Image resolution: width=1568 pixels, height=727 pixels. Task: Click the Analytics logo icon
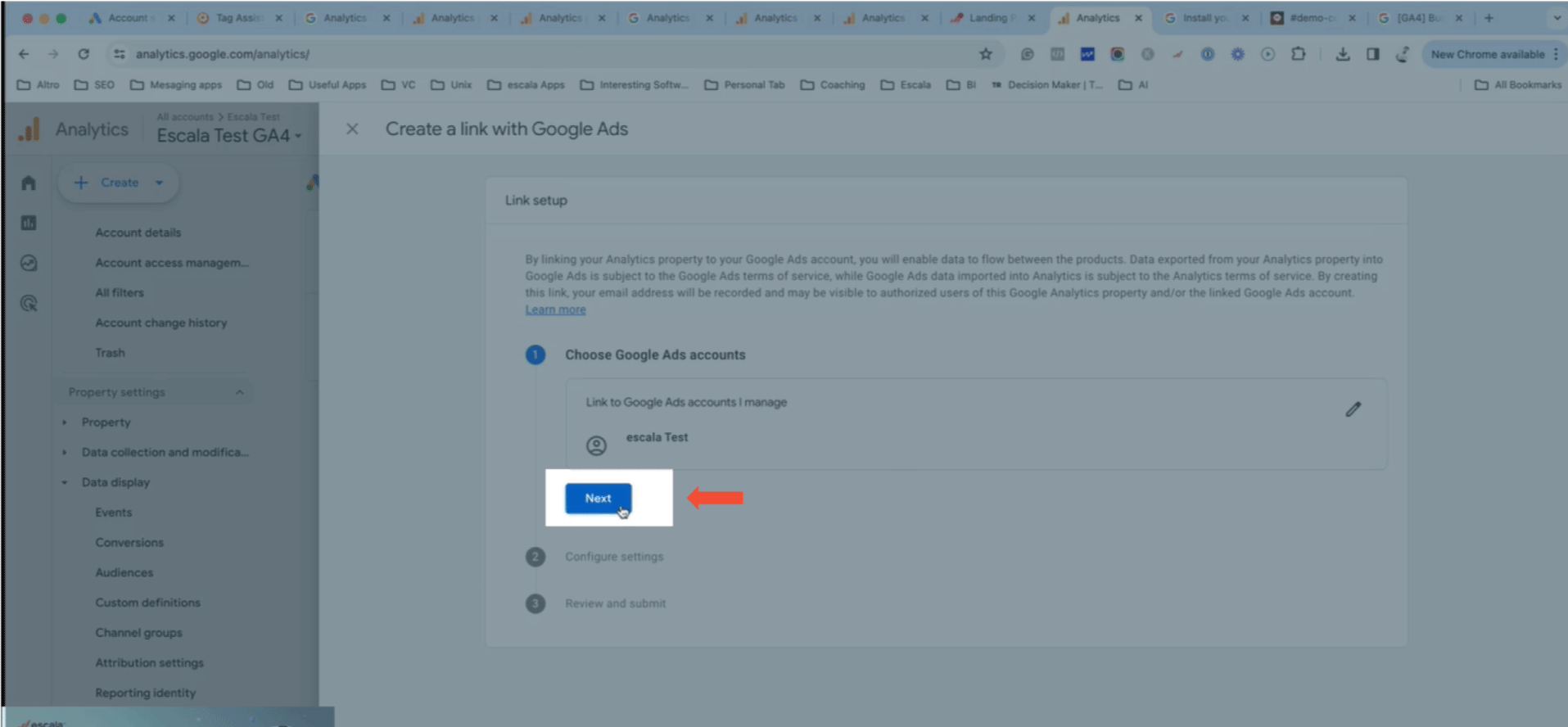tap(29, 129)
